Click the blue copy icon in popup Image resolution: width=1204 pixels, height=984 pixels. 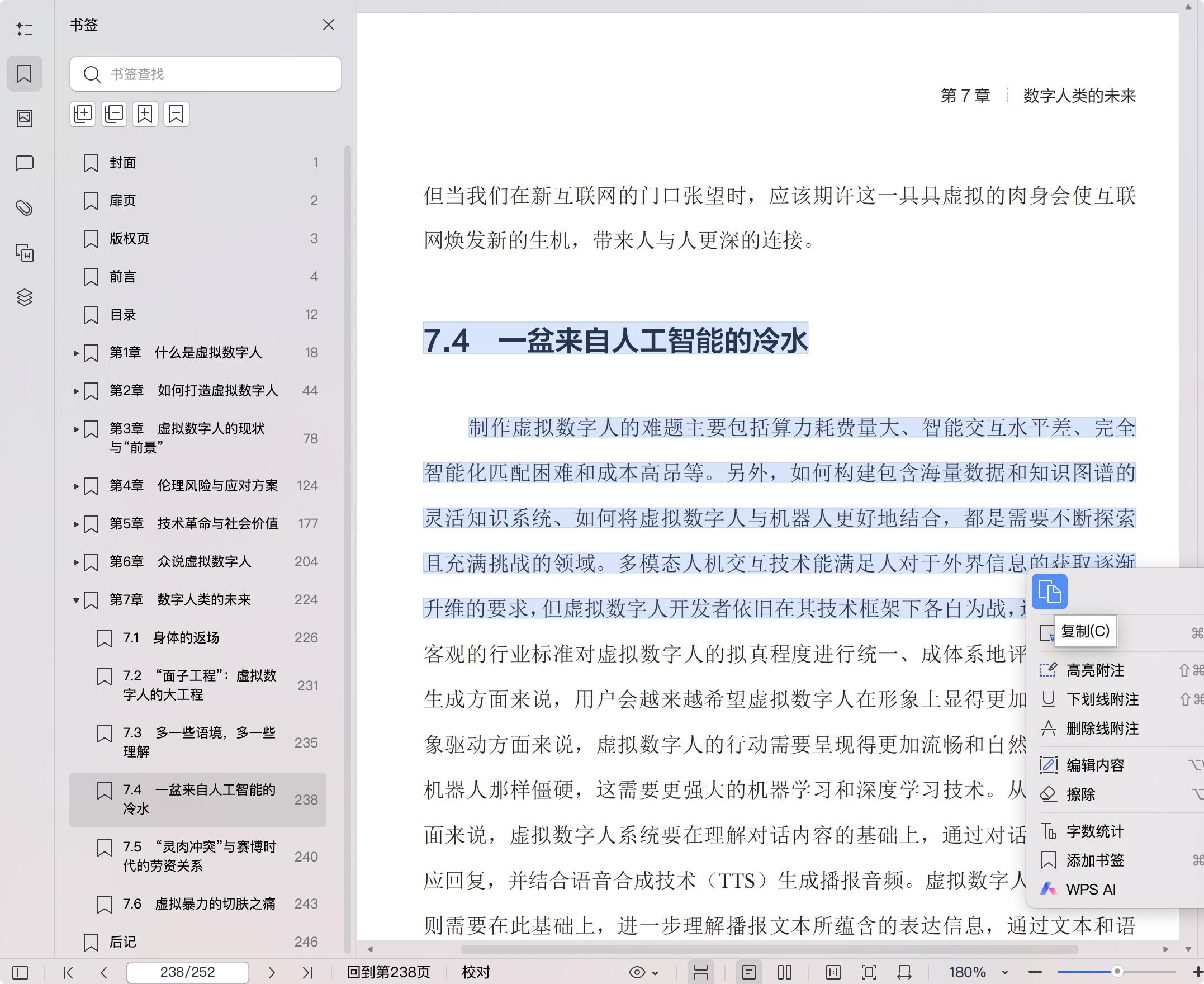click(1049, 592)
